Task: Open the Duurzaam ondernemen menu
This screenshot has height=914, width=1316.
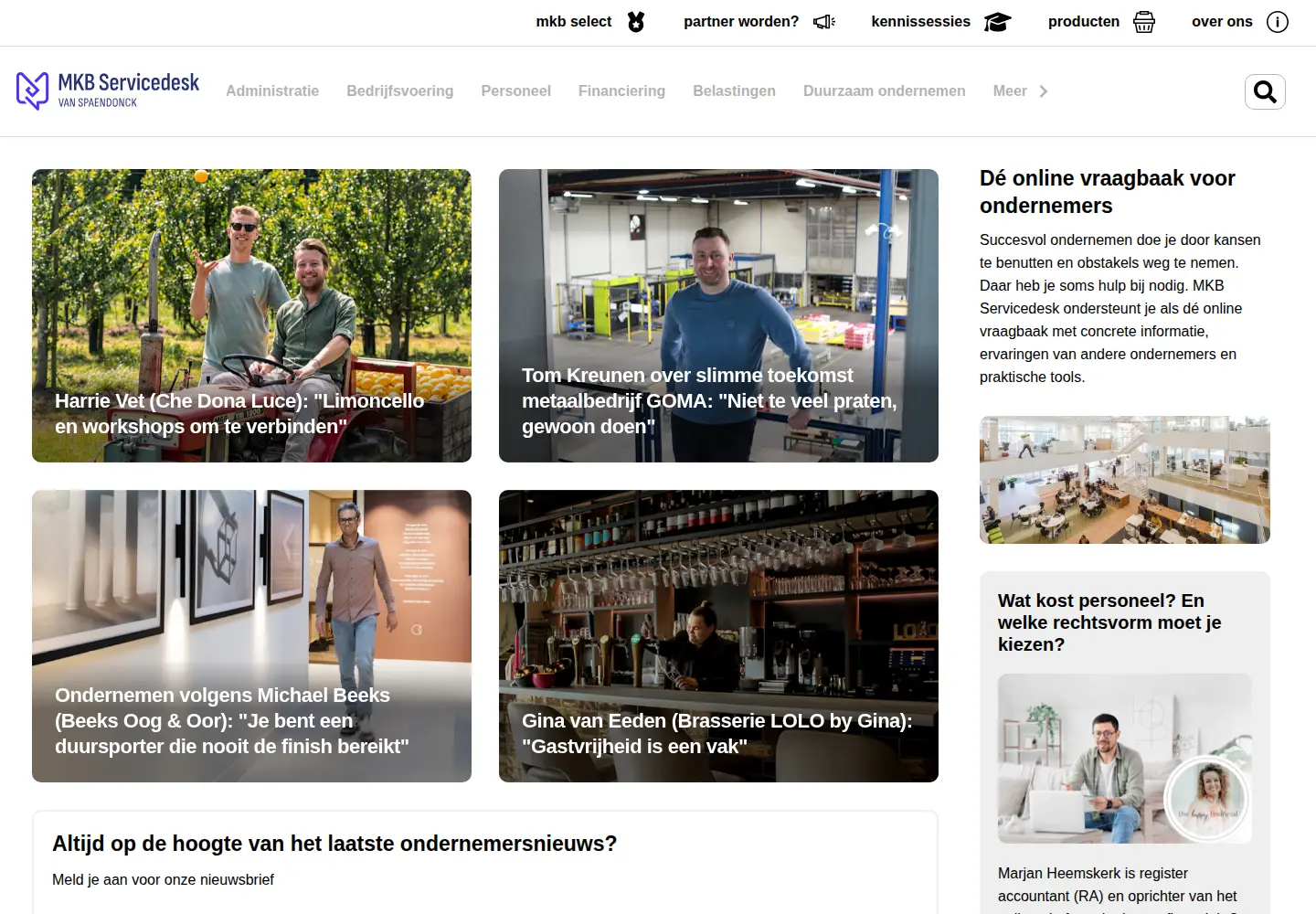Action: 885,91
